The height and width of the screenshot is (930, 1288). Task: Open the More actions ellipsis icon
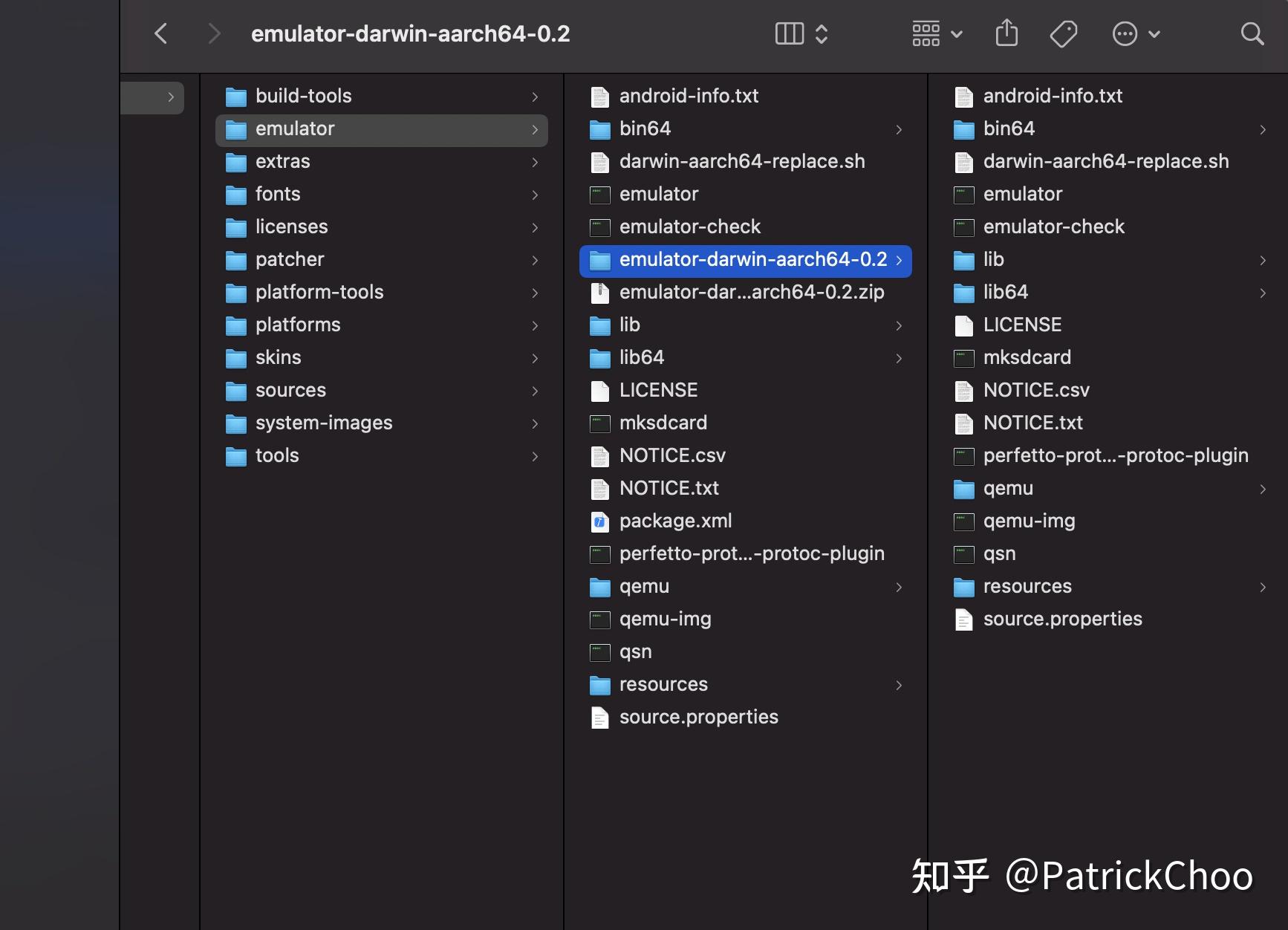[1125, 33]
